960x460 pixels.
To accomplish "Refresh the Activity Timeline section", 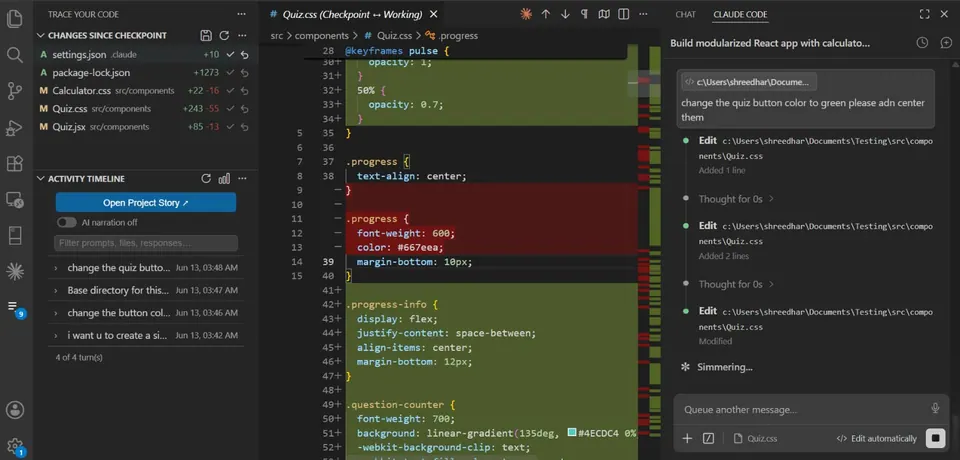I will tap(206, 179).
